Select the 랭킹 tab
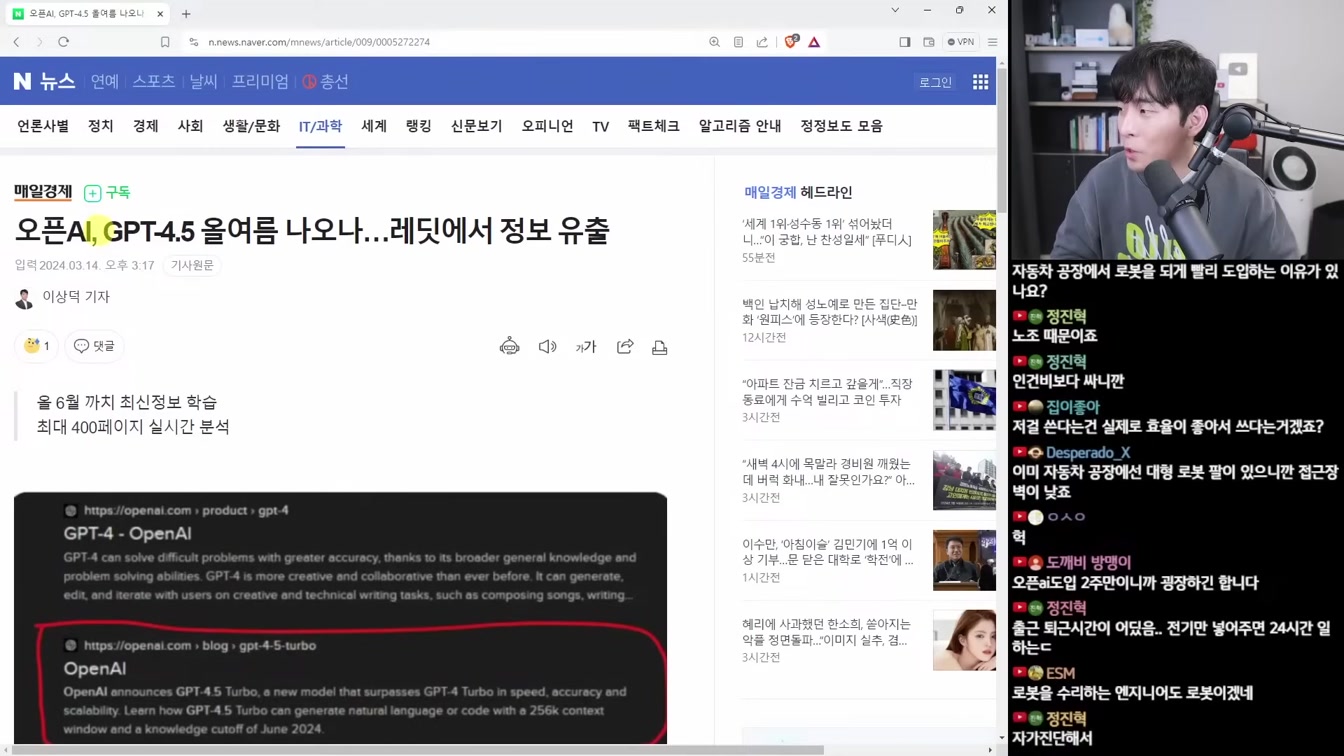 click(419, 126)
